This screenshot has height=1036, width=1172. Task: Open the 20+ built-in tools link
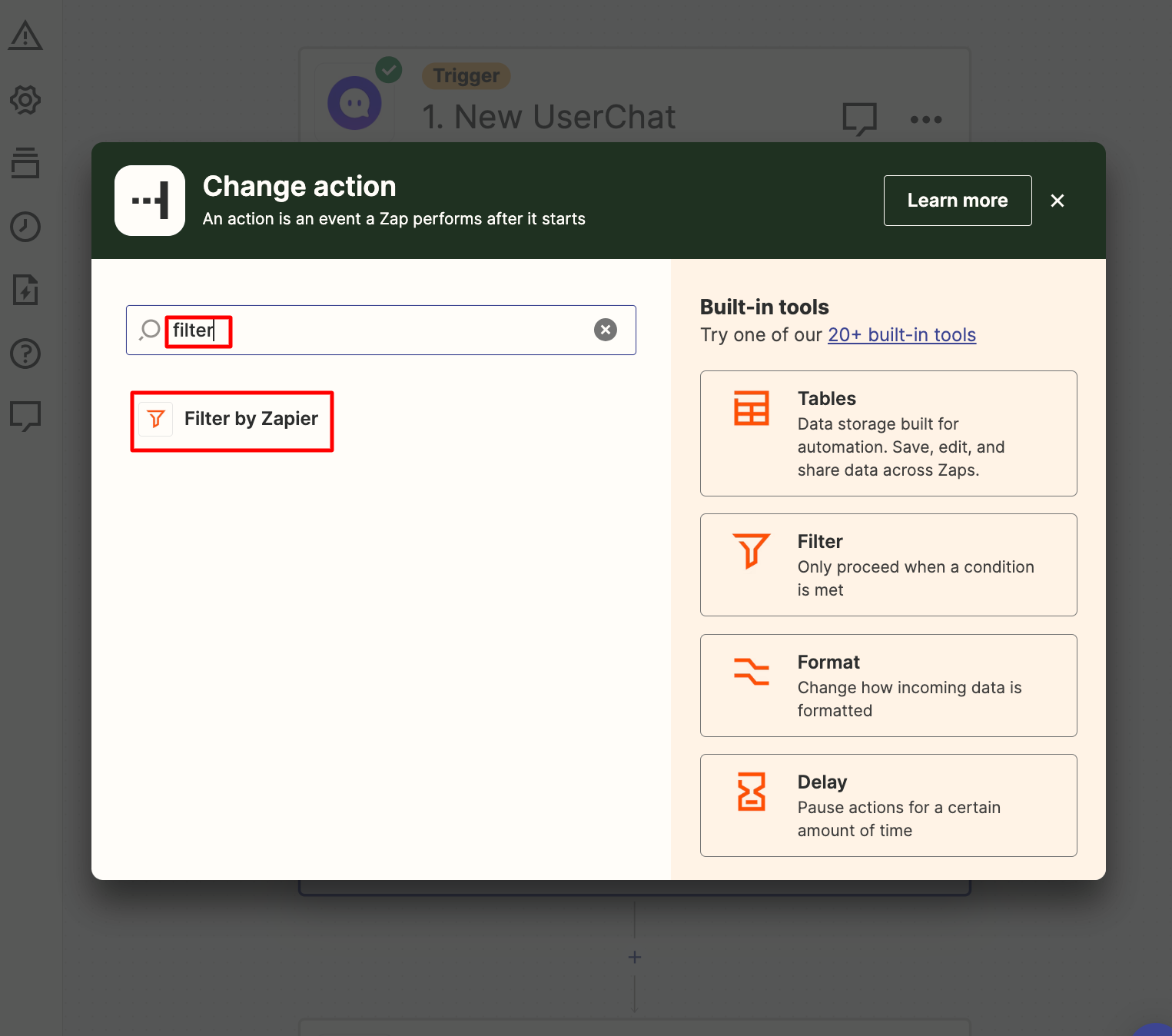tap(902, 335)
